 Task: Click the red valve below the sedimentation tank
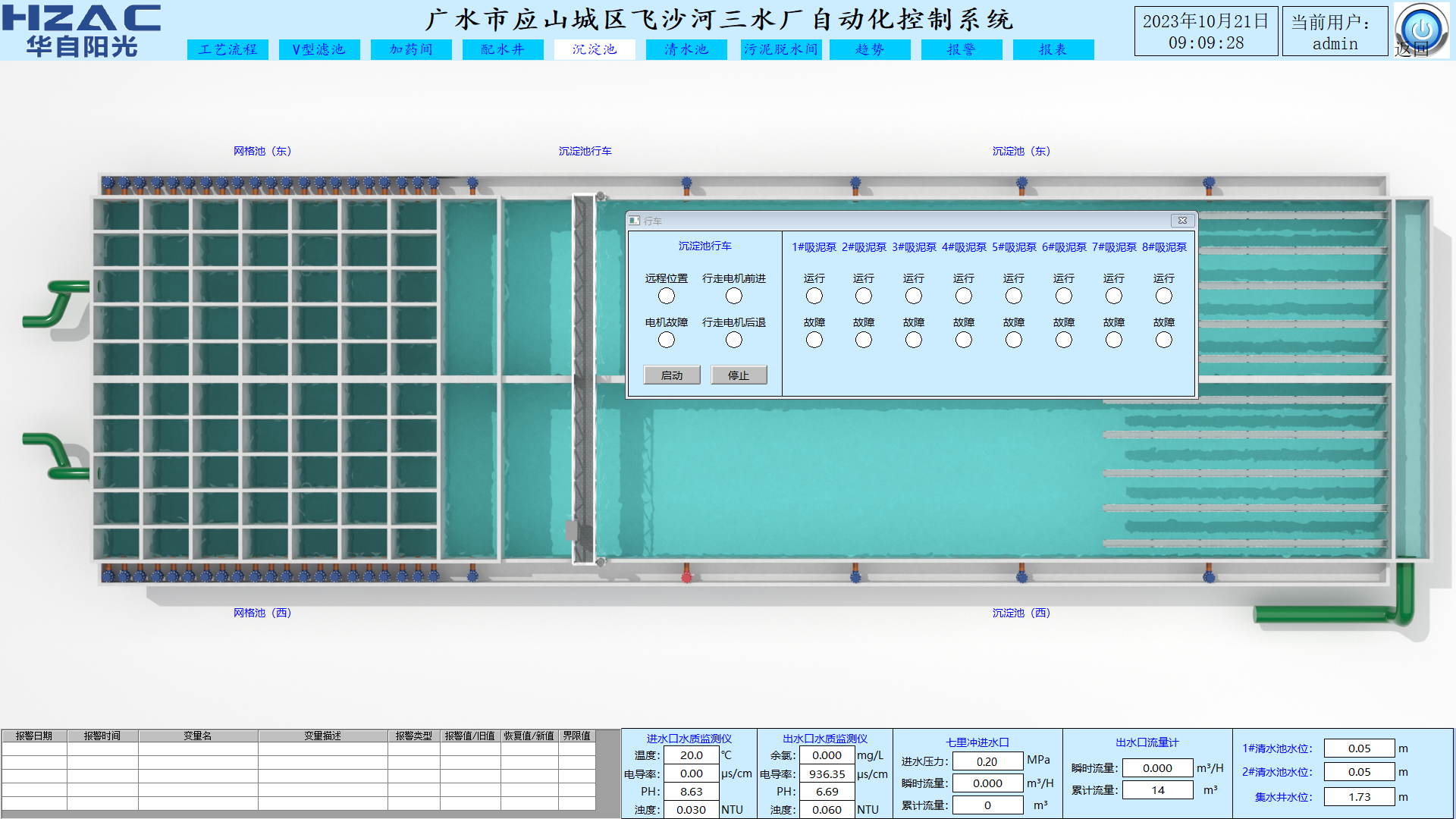coord(686,577)
